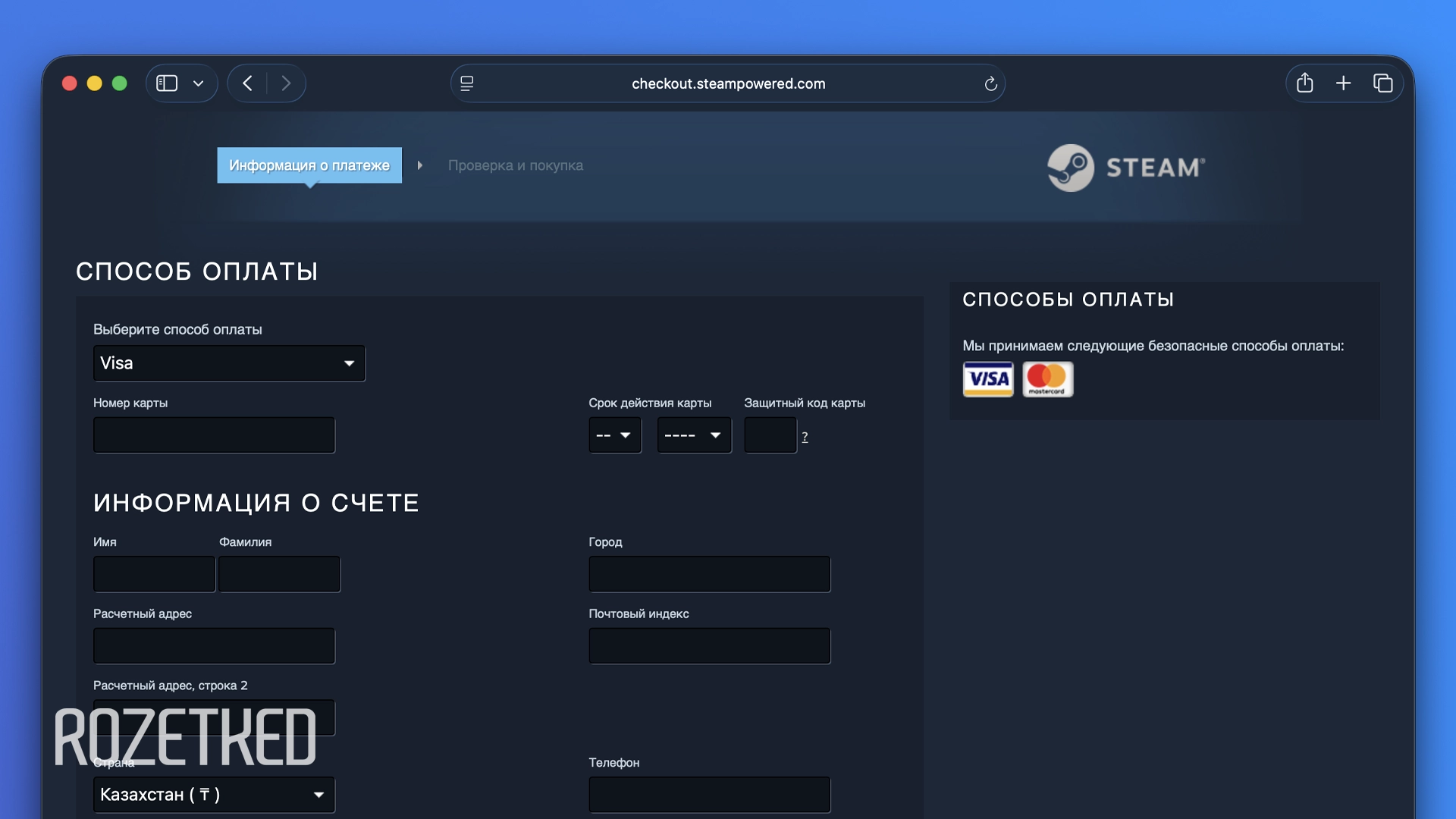Image resolution: width=1456 pixels, height=819 pixels.
Task: Select the Информация о платеже step tab
Action: (309, 165)
